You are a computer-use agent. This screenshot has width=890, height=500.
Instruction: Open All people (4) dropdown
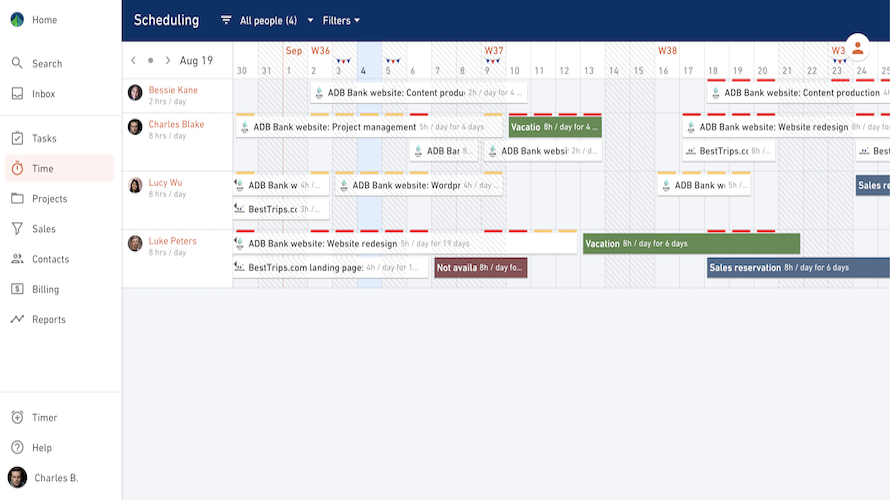(276, 20)
